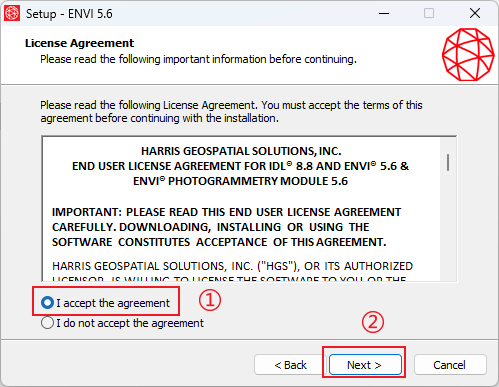
Task: Click the "END USER LICENSE AGREEMENT FOR IDL" line
Action: pyautogui.click(x=240, y=166)
